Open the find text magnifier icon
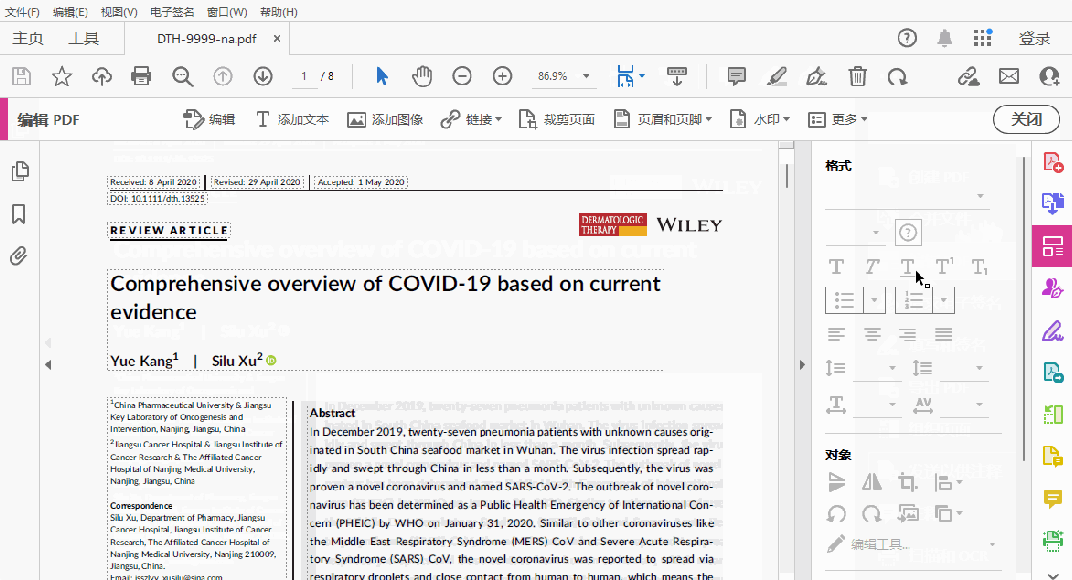 [x=183, y=76]
